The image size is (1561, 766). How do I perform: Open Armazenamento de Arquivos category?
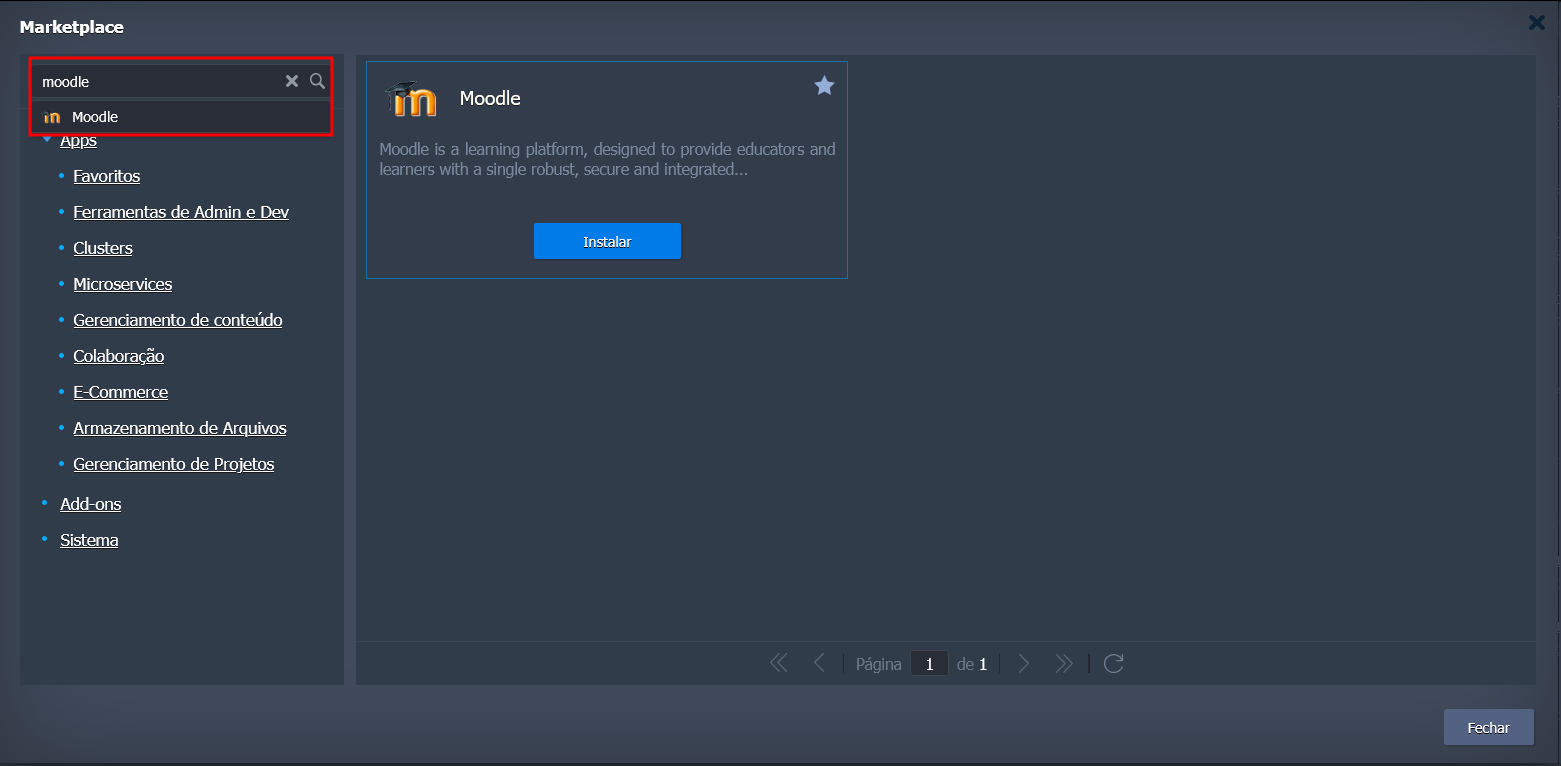tap(180, 428)
